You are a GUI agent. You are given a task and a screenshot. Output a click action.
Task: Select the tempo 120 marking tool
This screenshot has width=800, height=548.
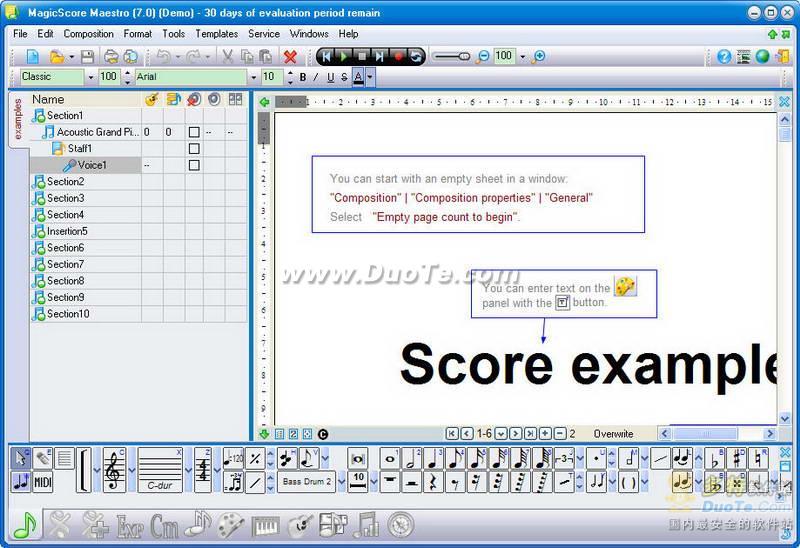click(x=233, y=459)
